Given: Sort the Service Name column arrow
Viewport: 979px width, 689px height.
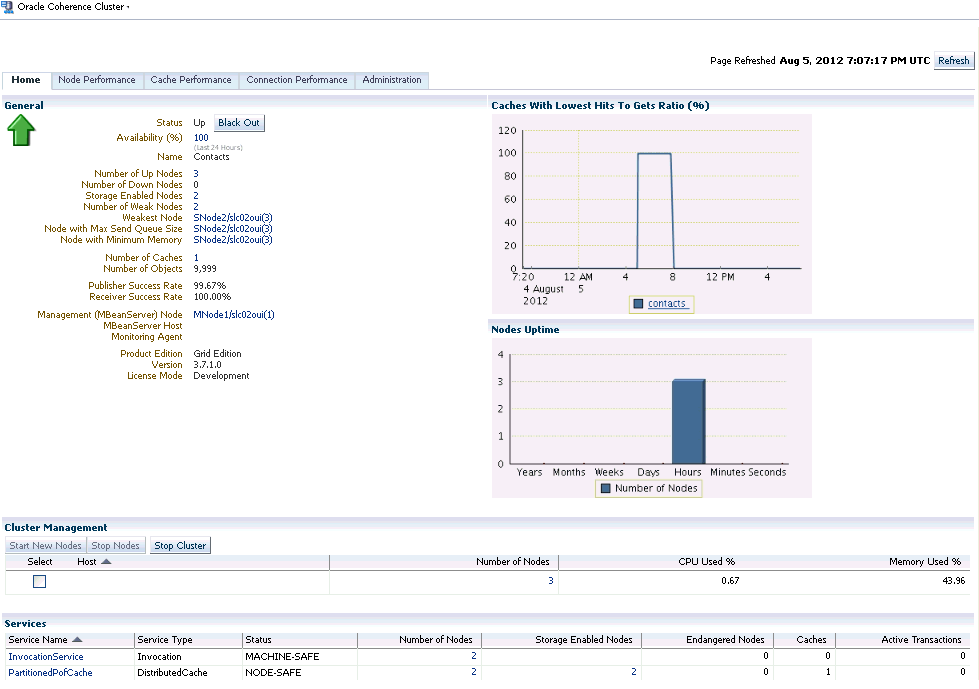Looking at the screenshot, I should 77,640.
